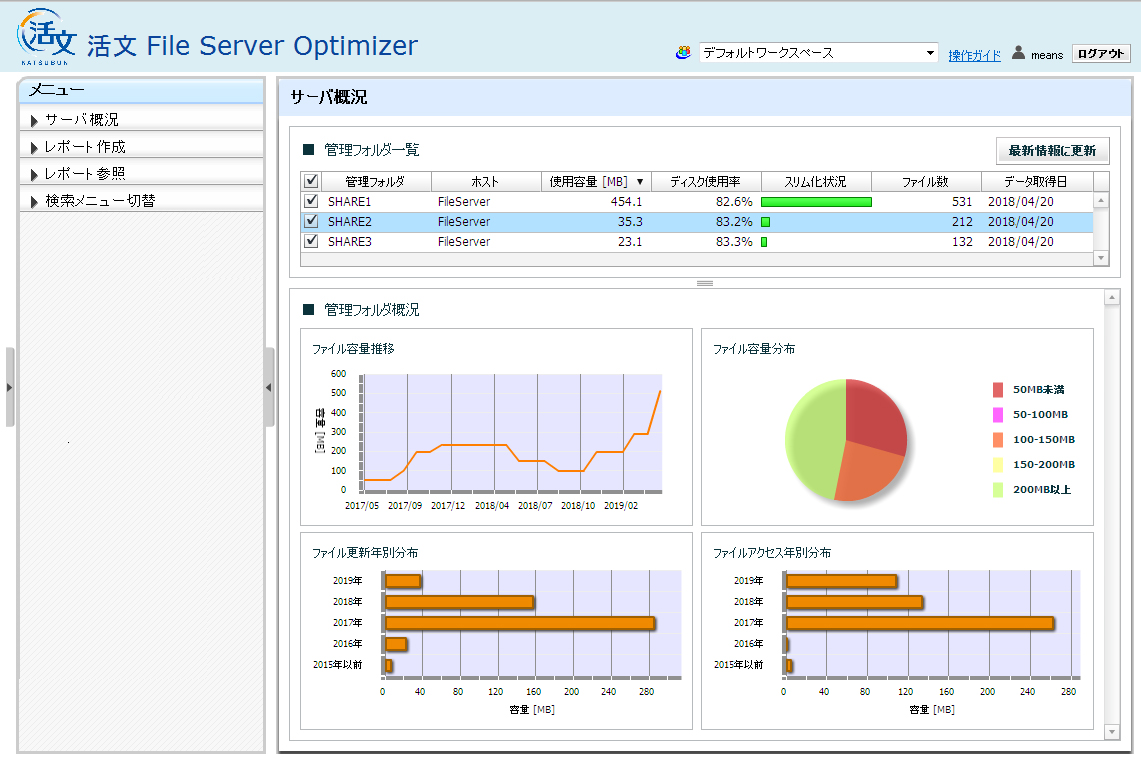Toggle the select-all checkbox in table header
Screen dimensions: 1141x760
[311, 181]
